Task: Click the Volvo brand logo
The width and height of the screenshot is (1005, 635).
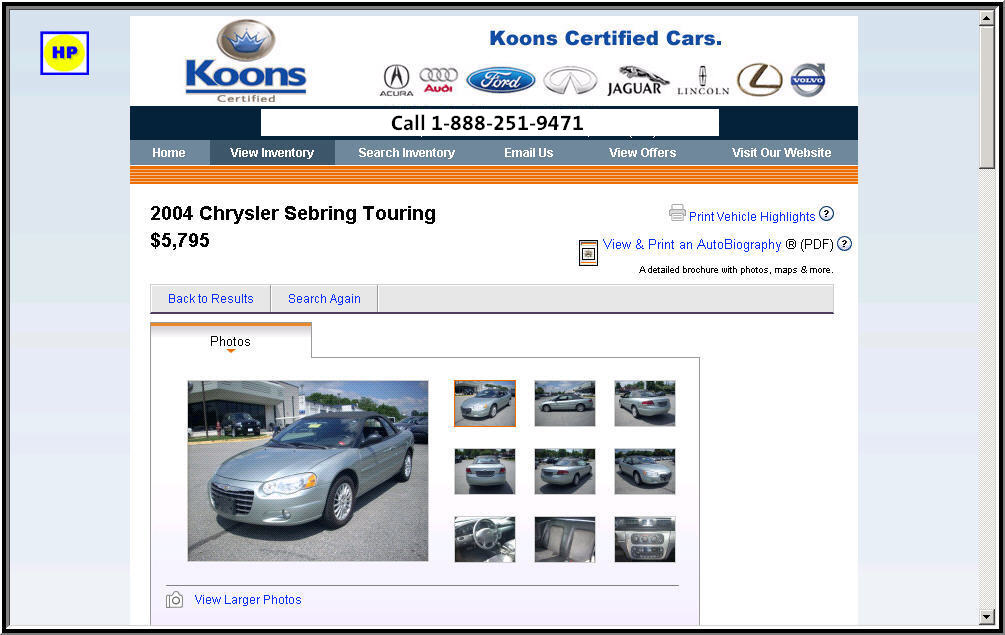Action: (x=808, y=80)
